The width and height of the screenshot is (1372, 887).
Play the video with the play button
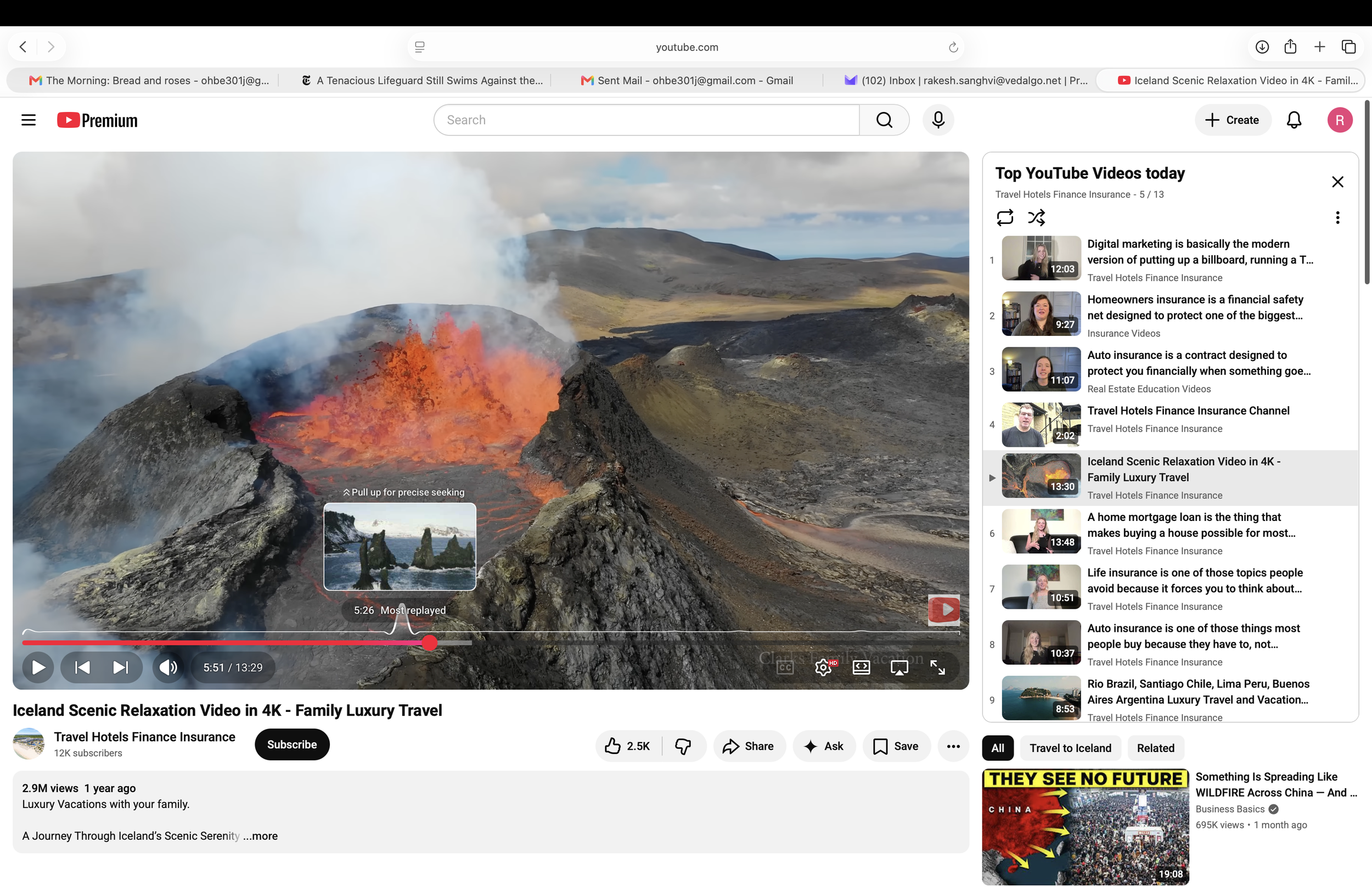click(38, 667)
